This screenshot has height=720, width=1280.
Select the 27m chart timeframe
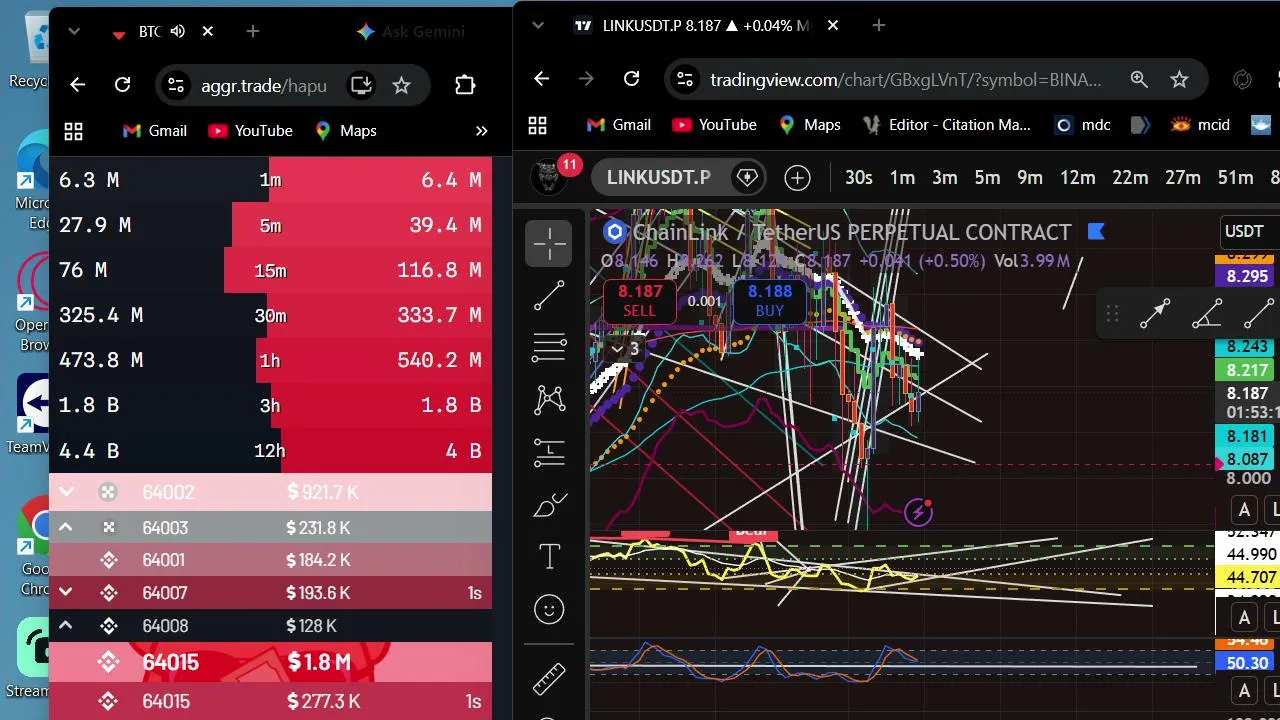pyautogui.click(x=1182, y=178)
